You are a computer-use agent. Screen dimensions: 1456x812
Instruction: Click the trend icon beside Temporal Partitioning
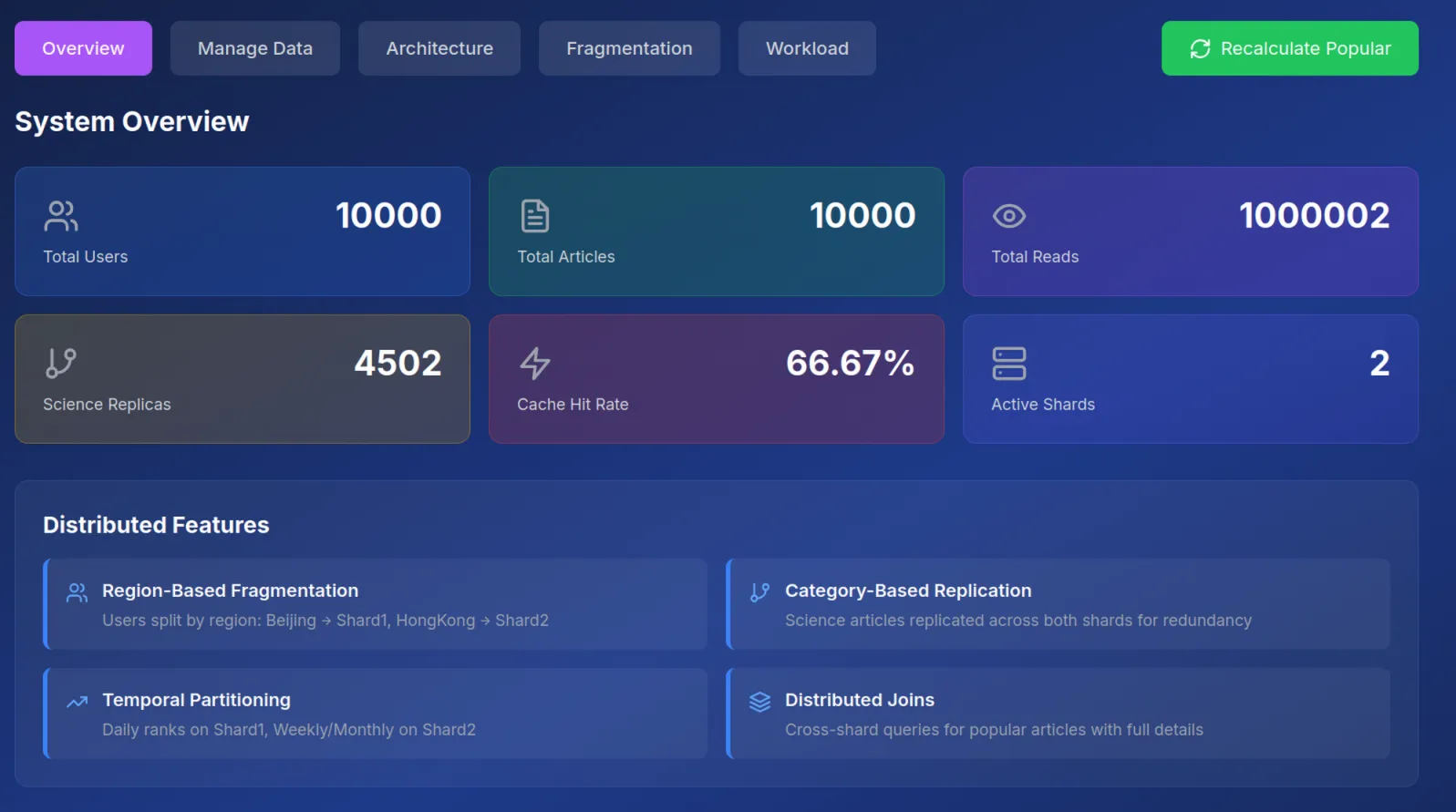pyautogui.click(x=77, y=702)
